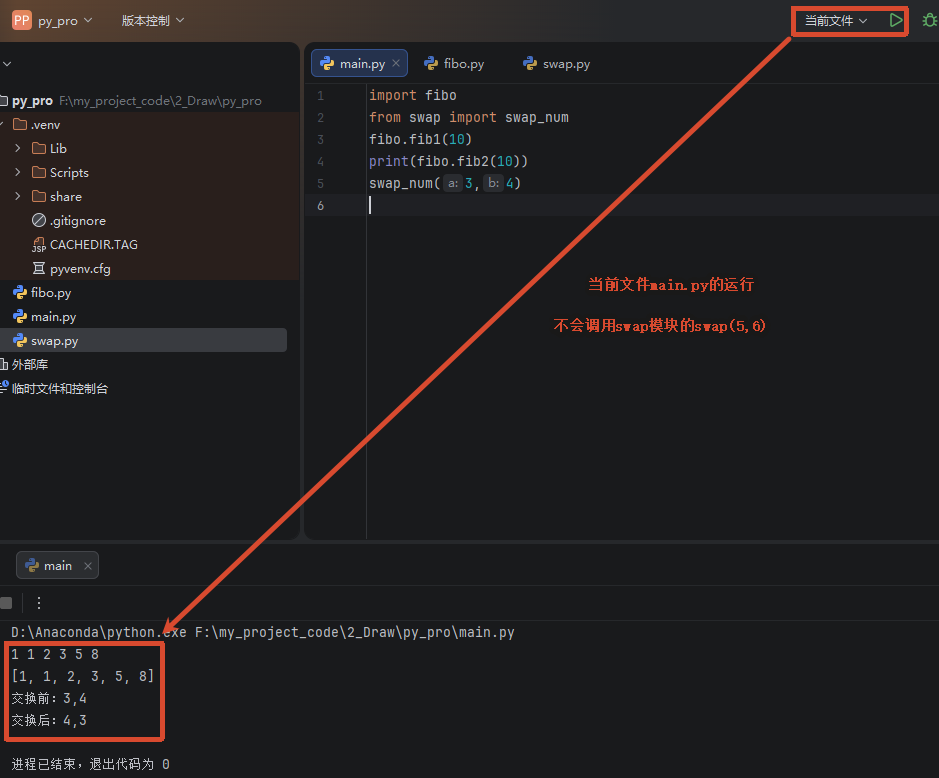The width and height of the screenshot is (939, 778).
Task: Open the 版本控制 menu
Action: (152, 20)
